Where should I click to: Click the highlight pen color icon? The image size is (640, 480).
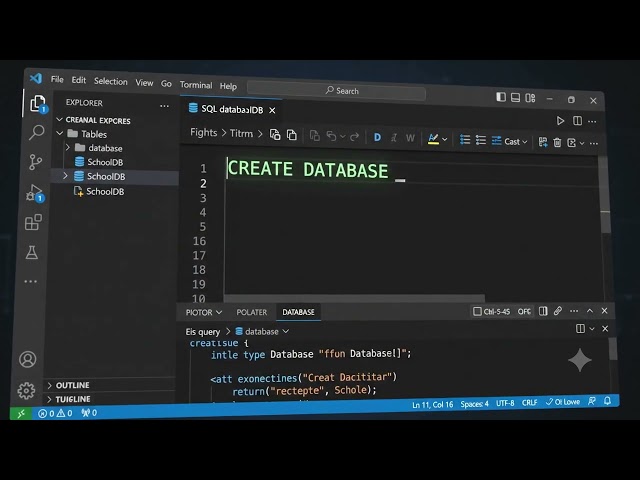click(433, 139)
